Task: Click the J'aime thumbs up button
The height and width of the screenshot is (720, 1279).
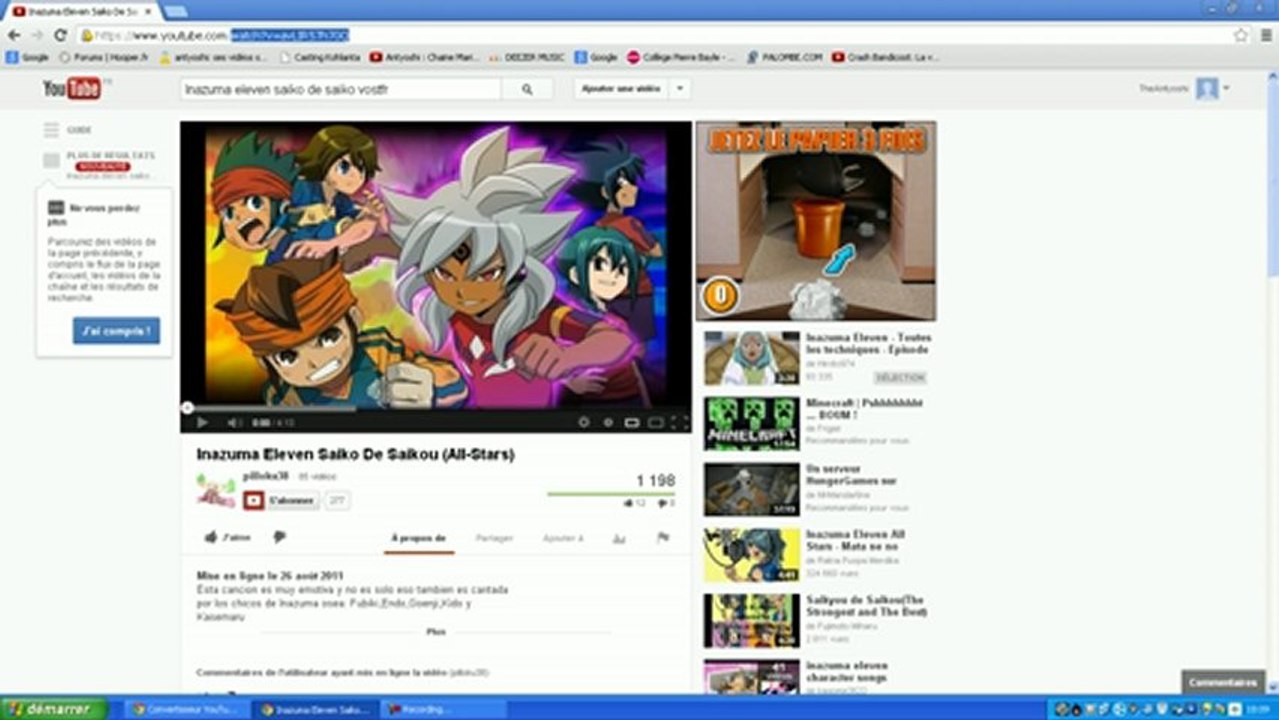Action: tap(228, 537)
